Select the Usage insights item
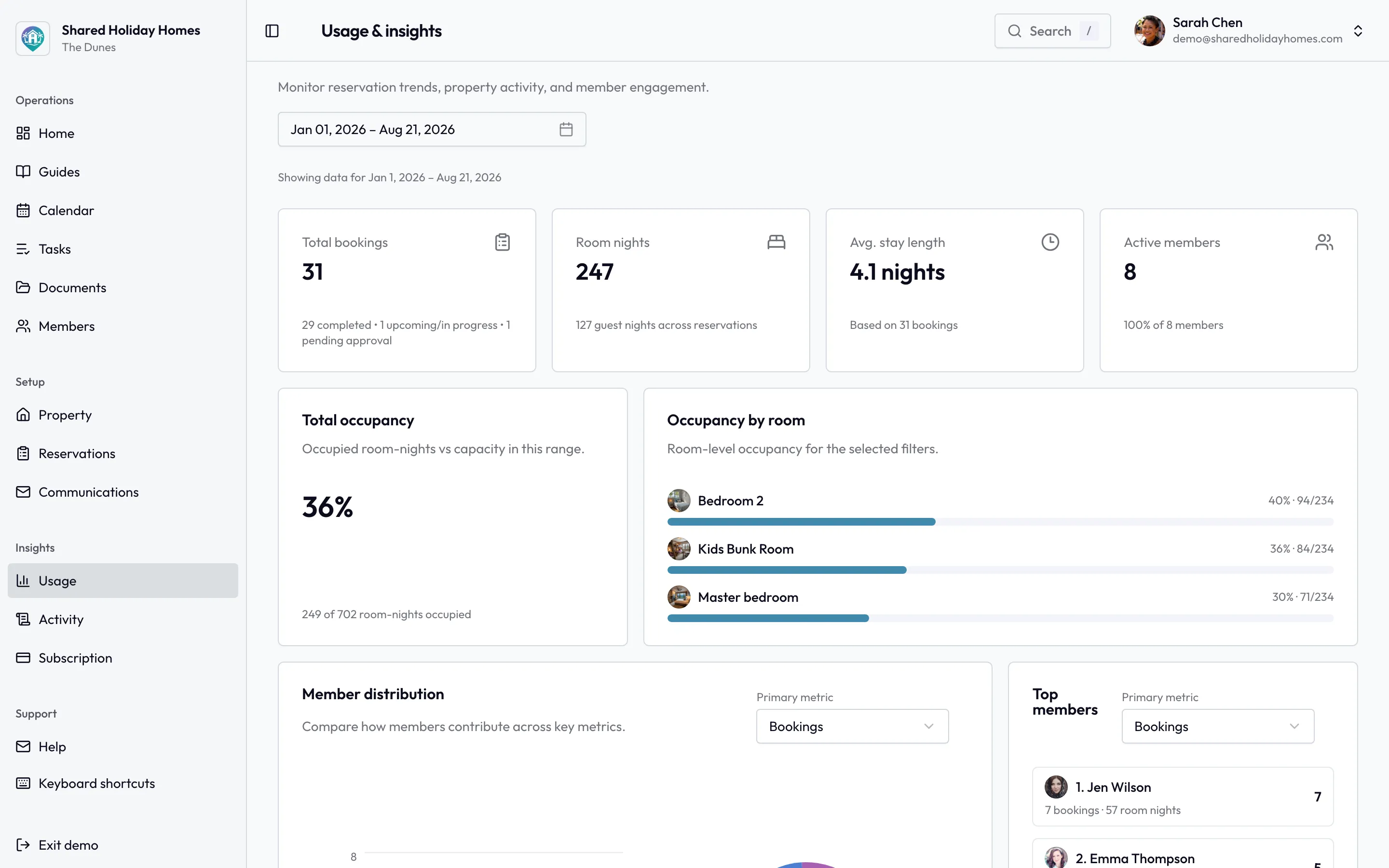This screenshot has width=1389, height=868. point(123,581)
